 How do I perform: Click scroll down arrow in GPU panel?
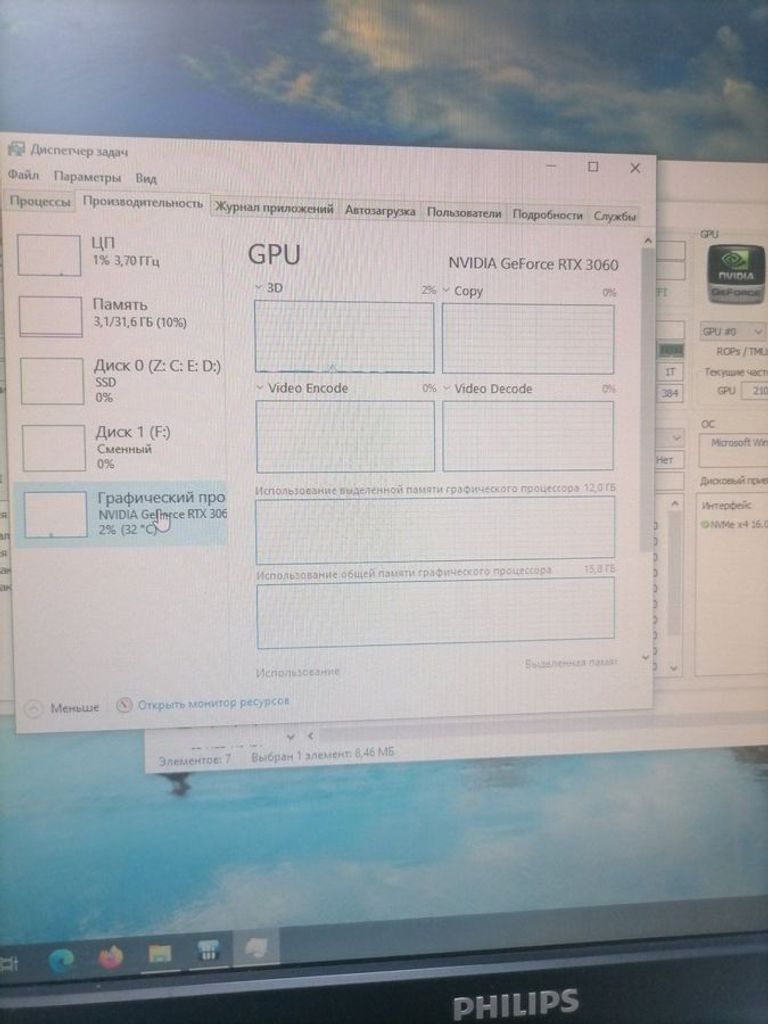point(646,657)
